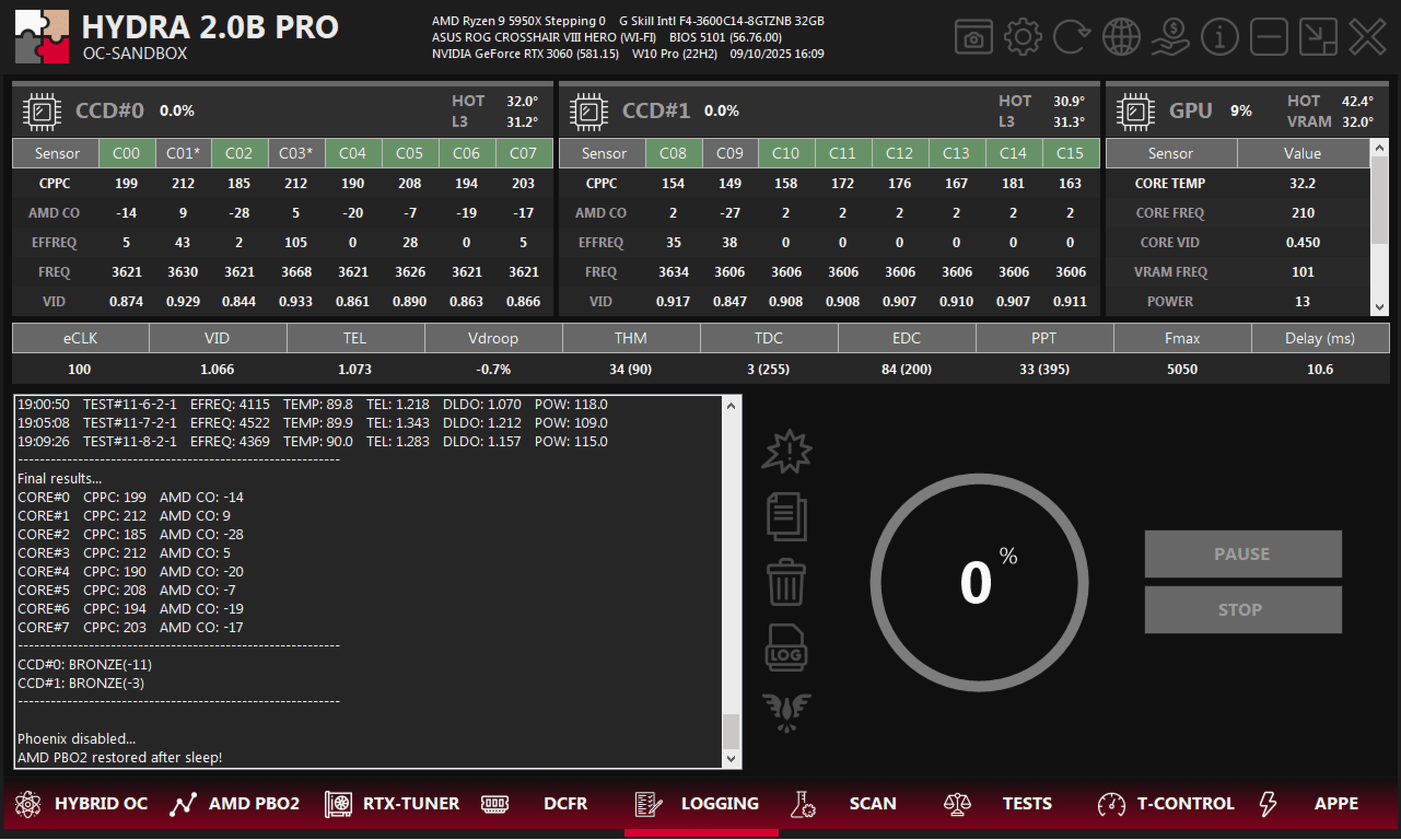Click the globe language icon
This screenshot has width=1401, height=840.
tap(1120, 37)
